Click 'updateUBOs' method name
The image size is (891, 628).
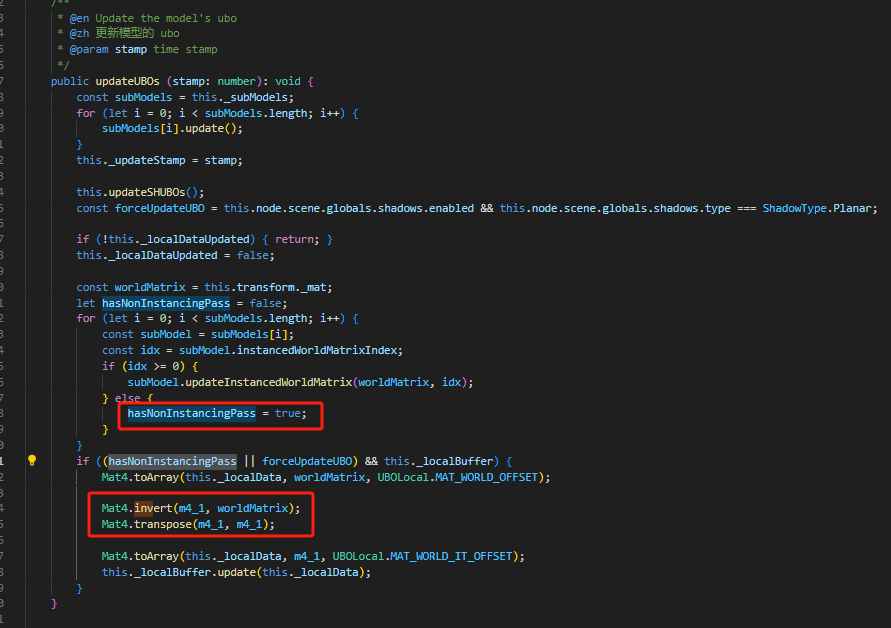(x=127, y=81)
